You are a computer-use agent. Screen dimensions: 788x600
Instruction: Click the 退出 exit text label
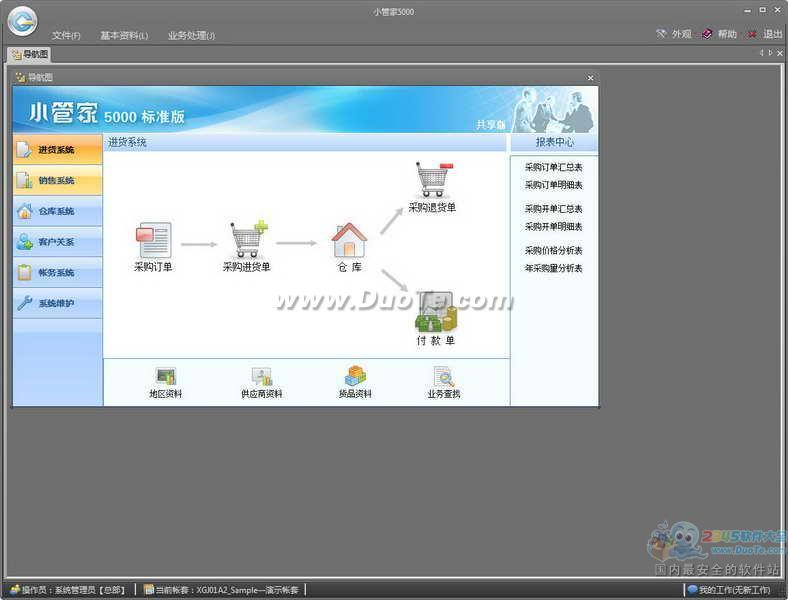pyautogui.click(x=772, y=34)
